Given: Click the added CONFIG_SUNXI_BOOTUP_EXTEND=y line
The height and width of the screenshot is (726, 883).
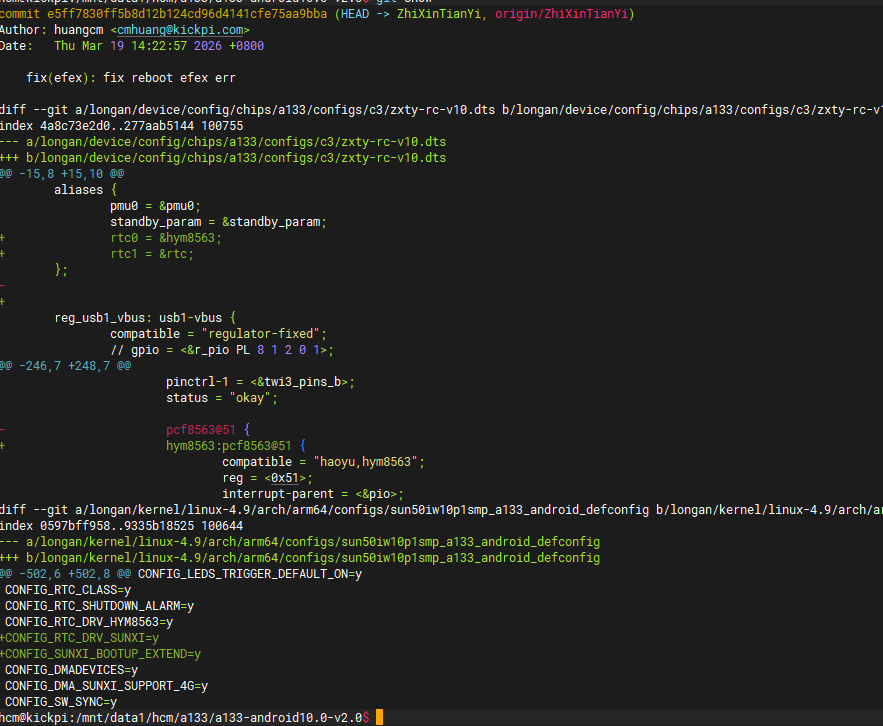Looking at the screenshot, I should click(x=103, y=653).
